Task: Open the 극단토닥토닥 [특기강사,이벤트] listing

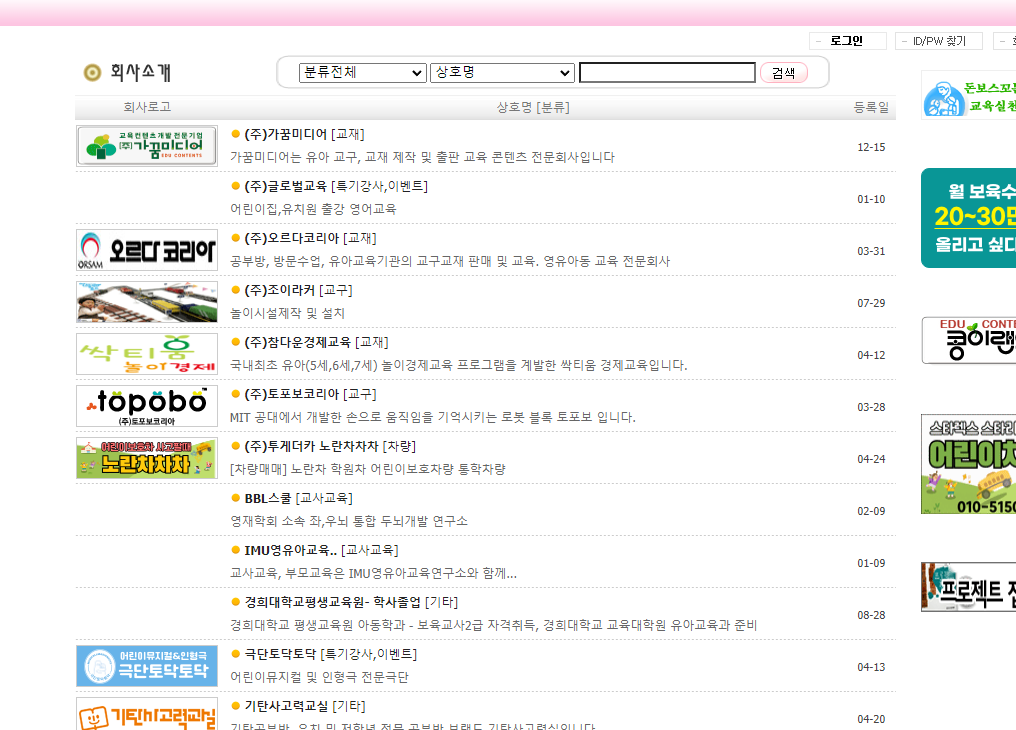Action: [x=330, y=654]
